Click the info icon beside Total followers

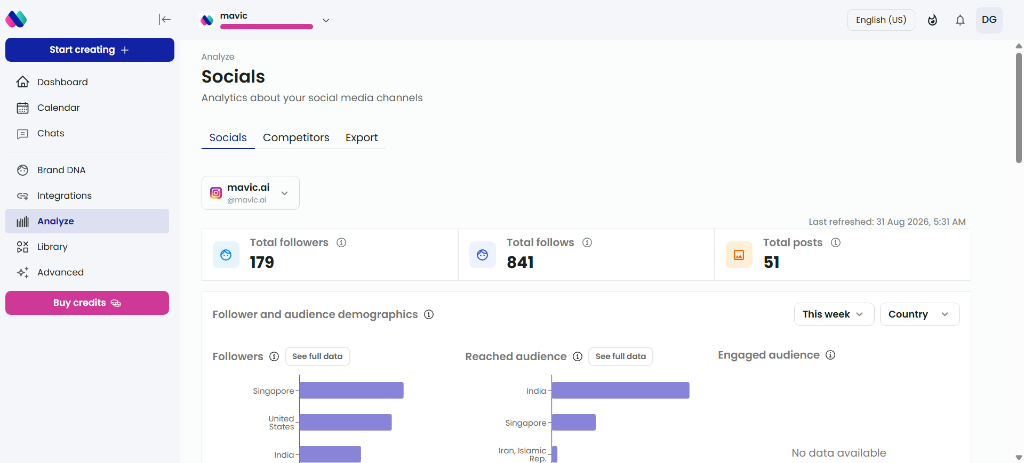tap(341, 242)
